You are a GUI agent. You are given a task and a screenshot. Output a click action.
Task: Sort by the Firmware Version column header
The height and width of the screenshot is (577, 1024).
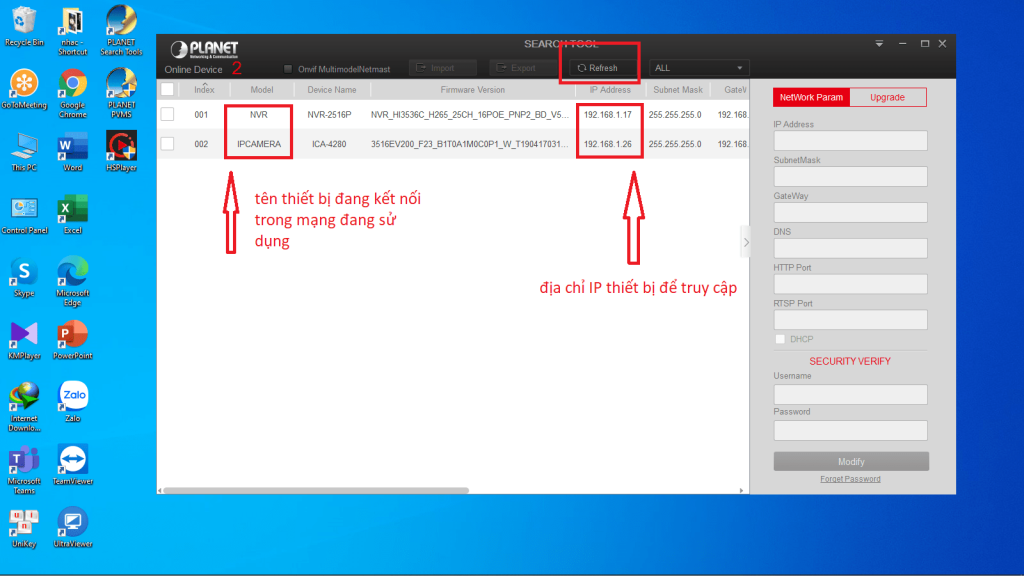pos(472,89)
